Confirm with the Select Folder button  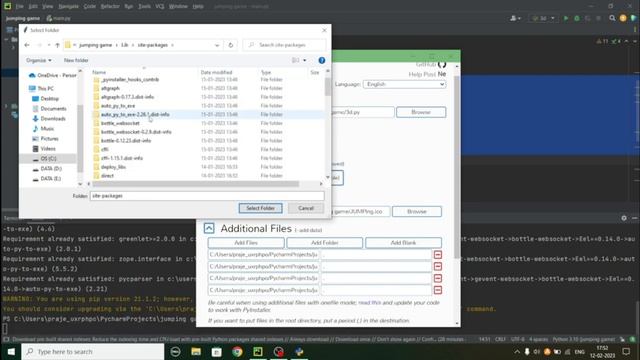tap(260, 208)
